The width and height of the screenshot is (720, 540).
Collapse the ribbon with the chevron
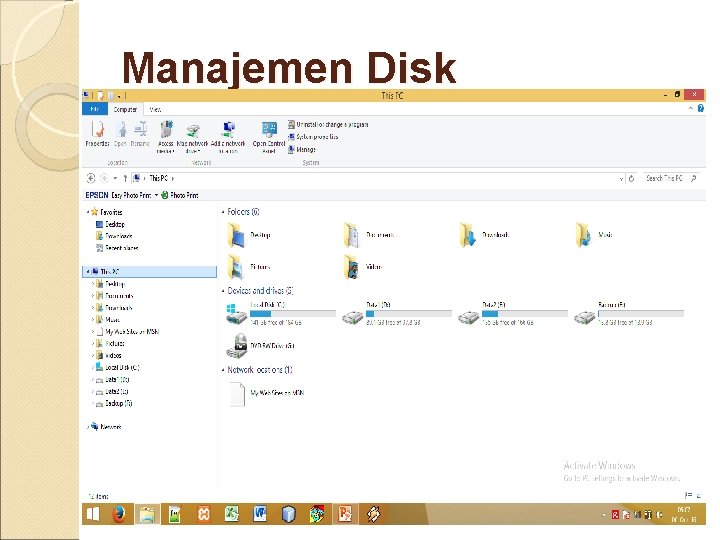pyautogui.click(x=691, y=108)
